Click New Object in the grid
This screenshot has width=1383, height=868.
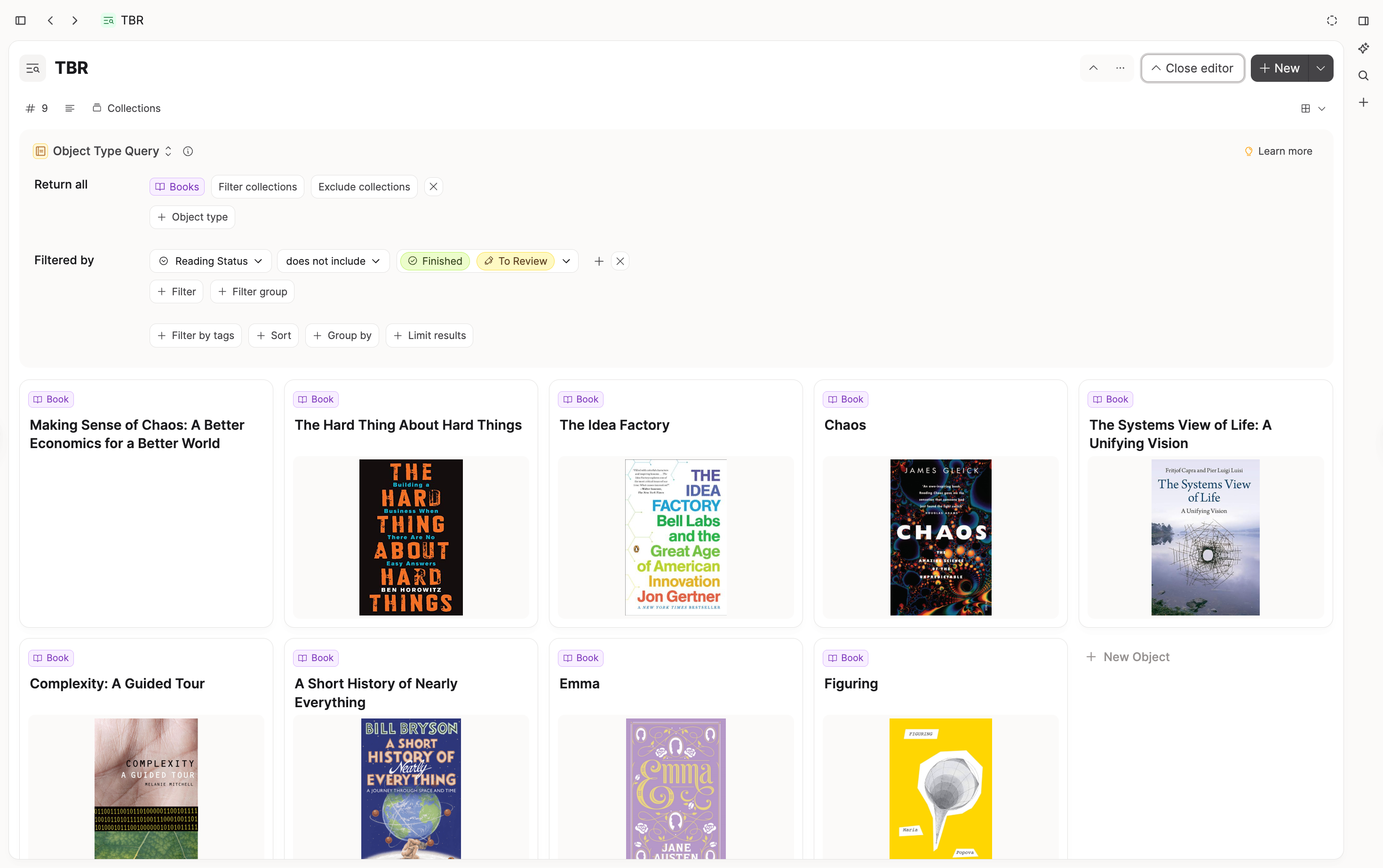click(1128, 657)
